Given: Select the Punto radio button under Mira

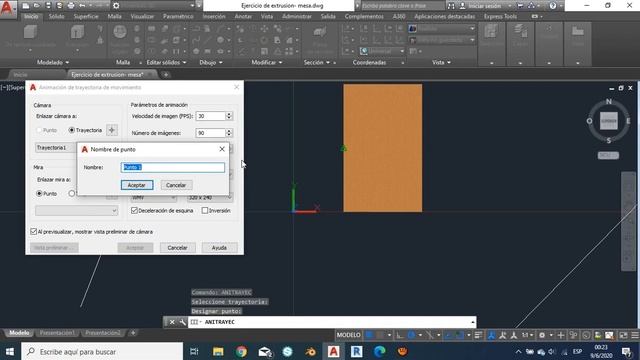Looking at the screenshot, I should pos(39,193).
